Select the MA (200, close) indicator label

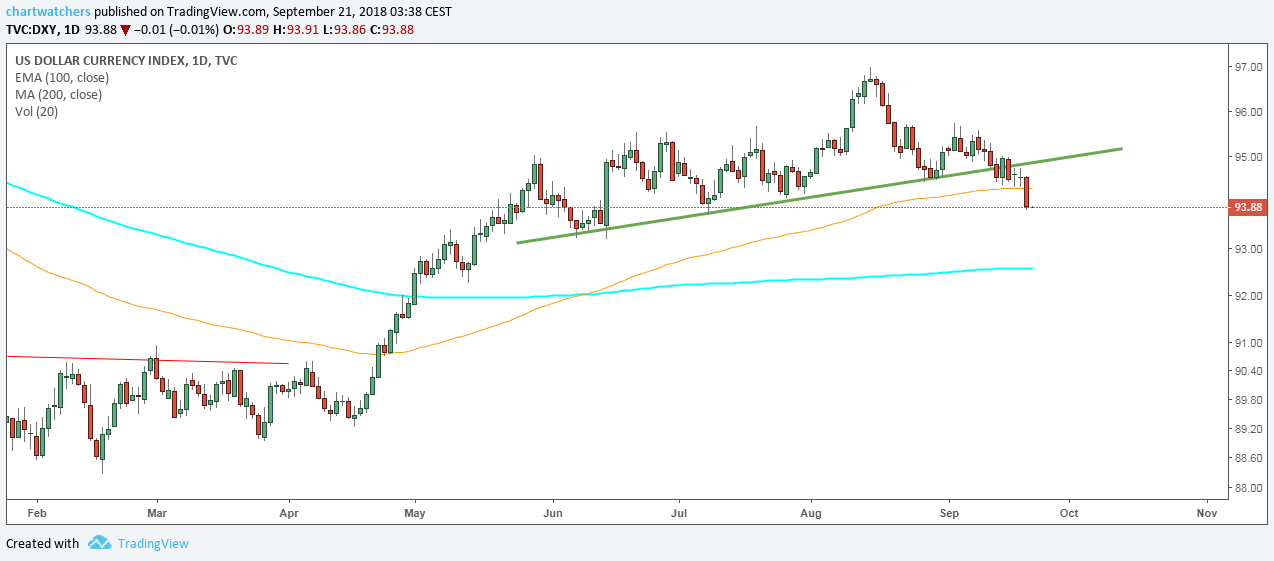tap(58, 94)
